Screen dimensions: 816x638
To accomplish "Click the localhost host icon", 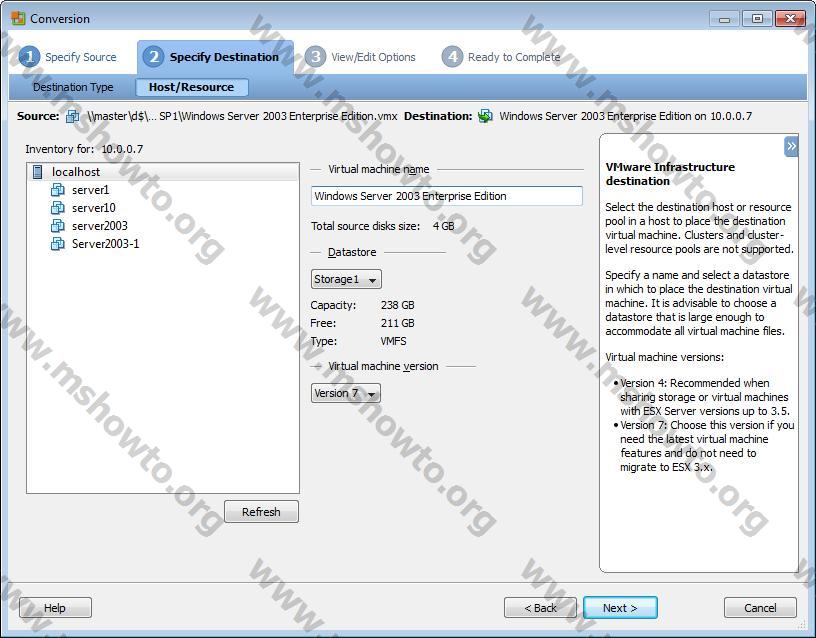I will [37, 172].
